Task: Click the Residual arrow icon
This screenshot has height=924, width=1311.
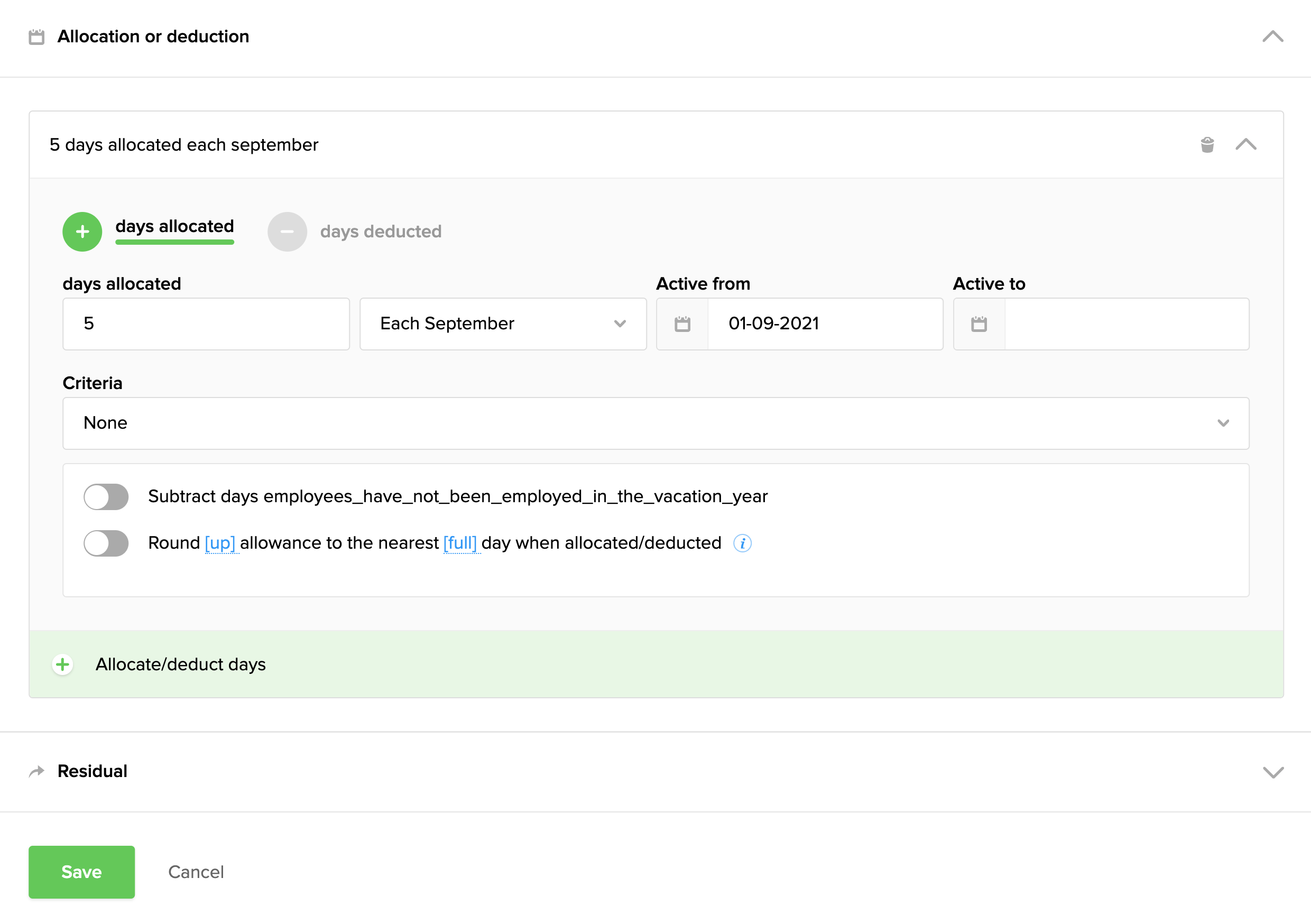Action: pos(36,772)
